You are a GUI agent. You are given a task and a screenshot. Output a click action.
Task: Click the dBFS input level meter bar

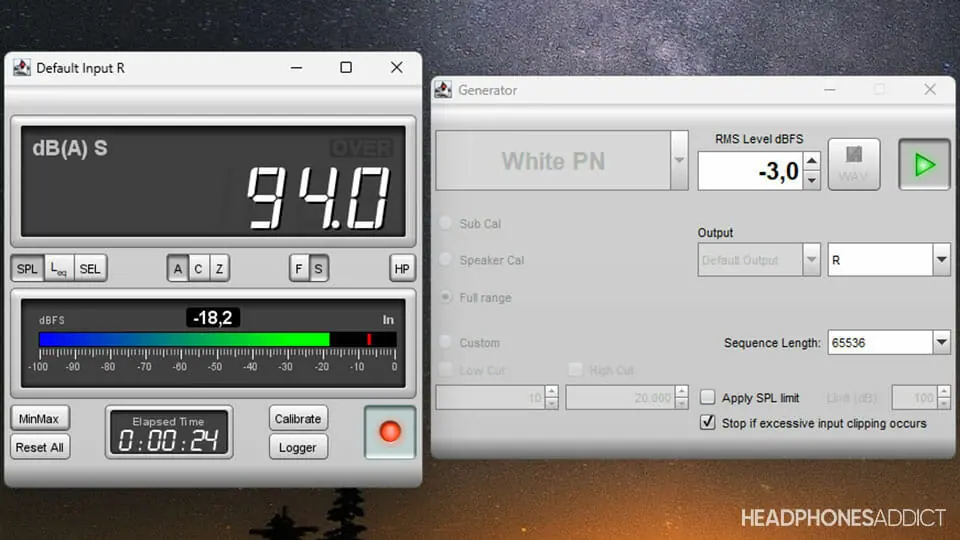click(x=217, y=339)
